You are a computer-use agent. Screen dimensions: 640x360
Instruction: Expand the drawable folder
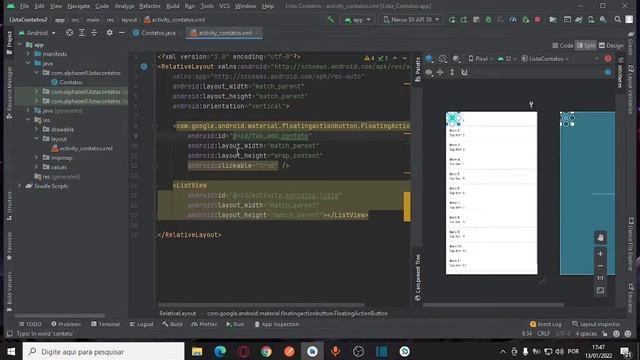(36, 129)
